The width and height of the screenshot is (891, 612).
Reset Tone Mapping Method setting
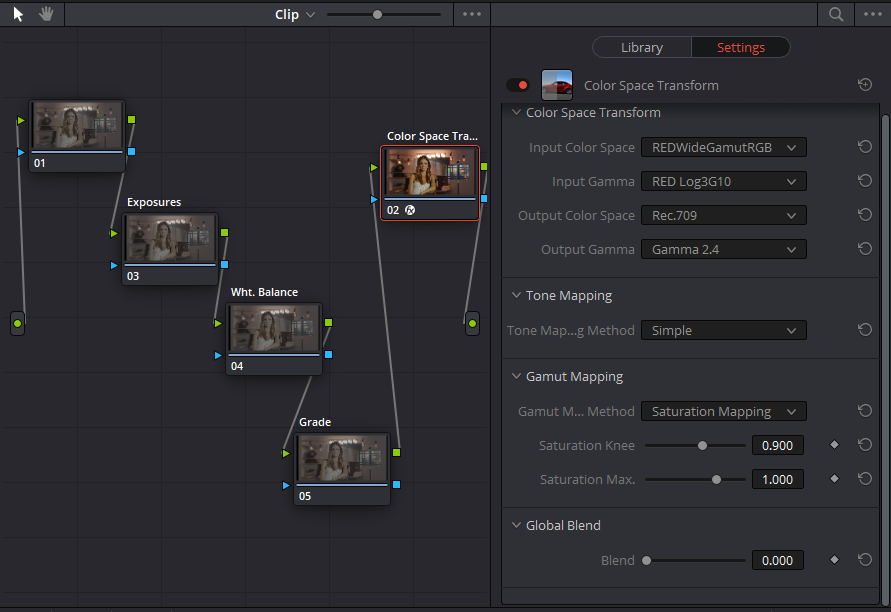(865, 330)
